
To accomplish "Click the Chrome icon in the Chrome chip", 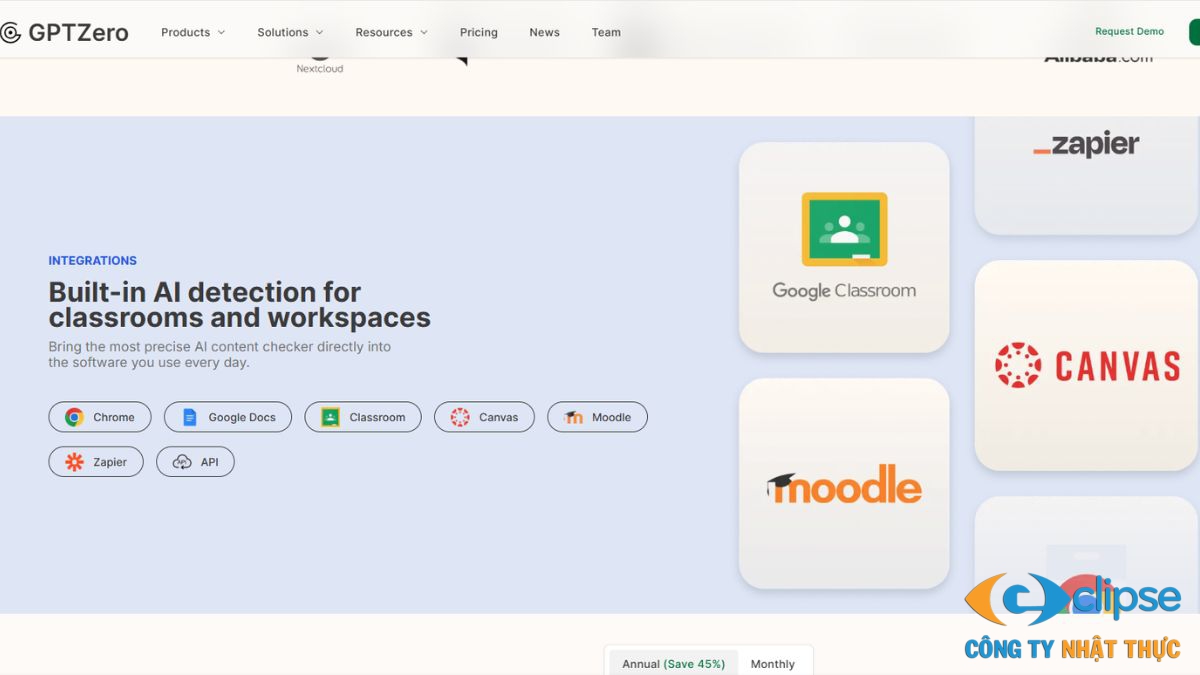I will (74, 417).
